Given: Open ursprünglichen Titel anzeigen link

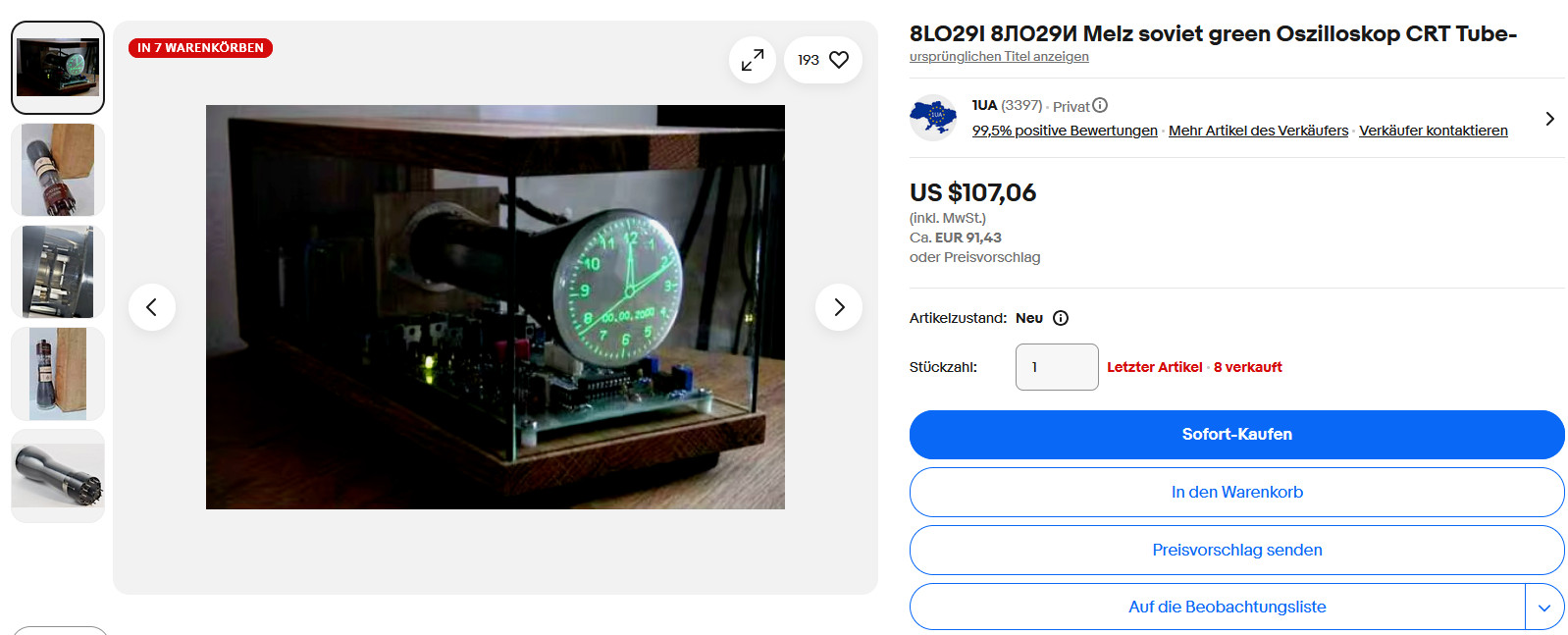Looking at the screenshot, I should (999, 57).
